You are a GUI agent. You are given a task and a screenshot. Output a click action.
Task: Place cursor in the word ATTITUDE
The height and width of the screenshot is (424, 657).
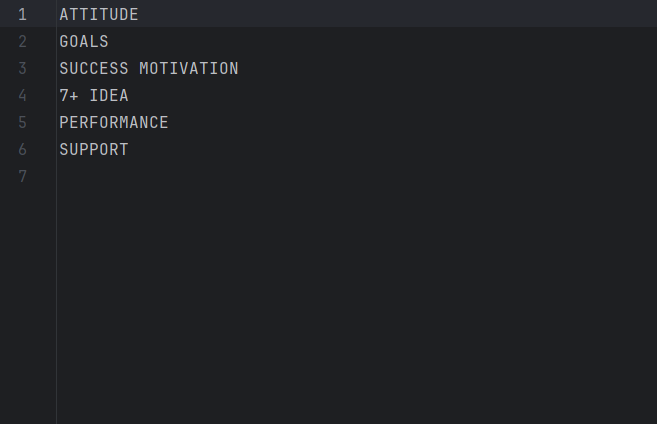(x=99, y=15)
